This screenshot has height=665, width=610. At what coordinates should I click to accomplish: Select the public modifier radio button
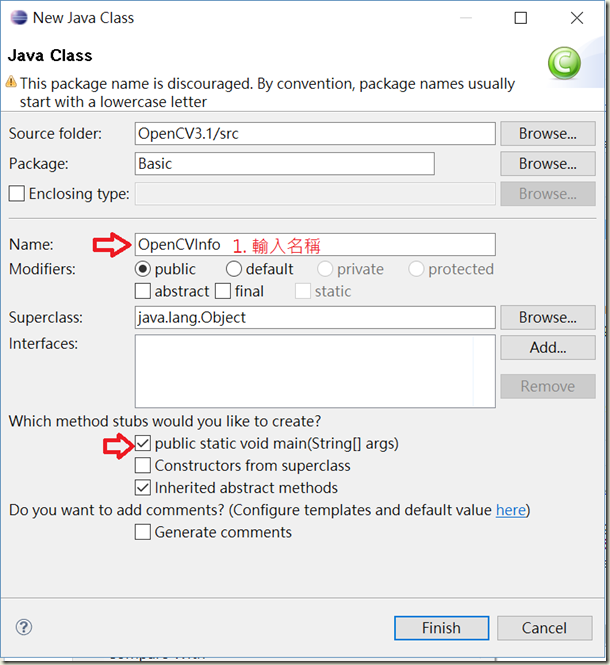(x=143, y=269)
